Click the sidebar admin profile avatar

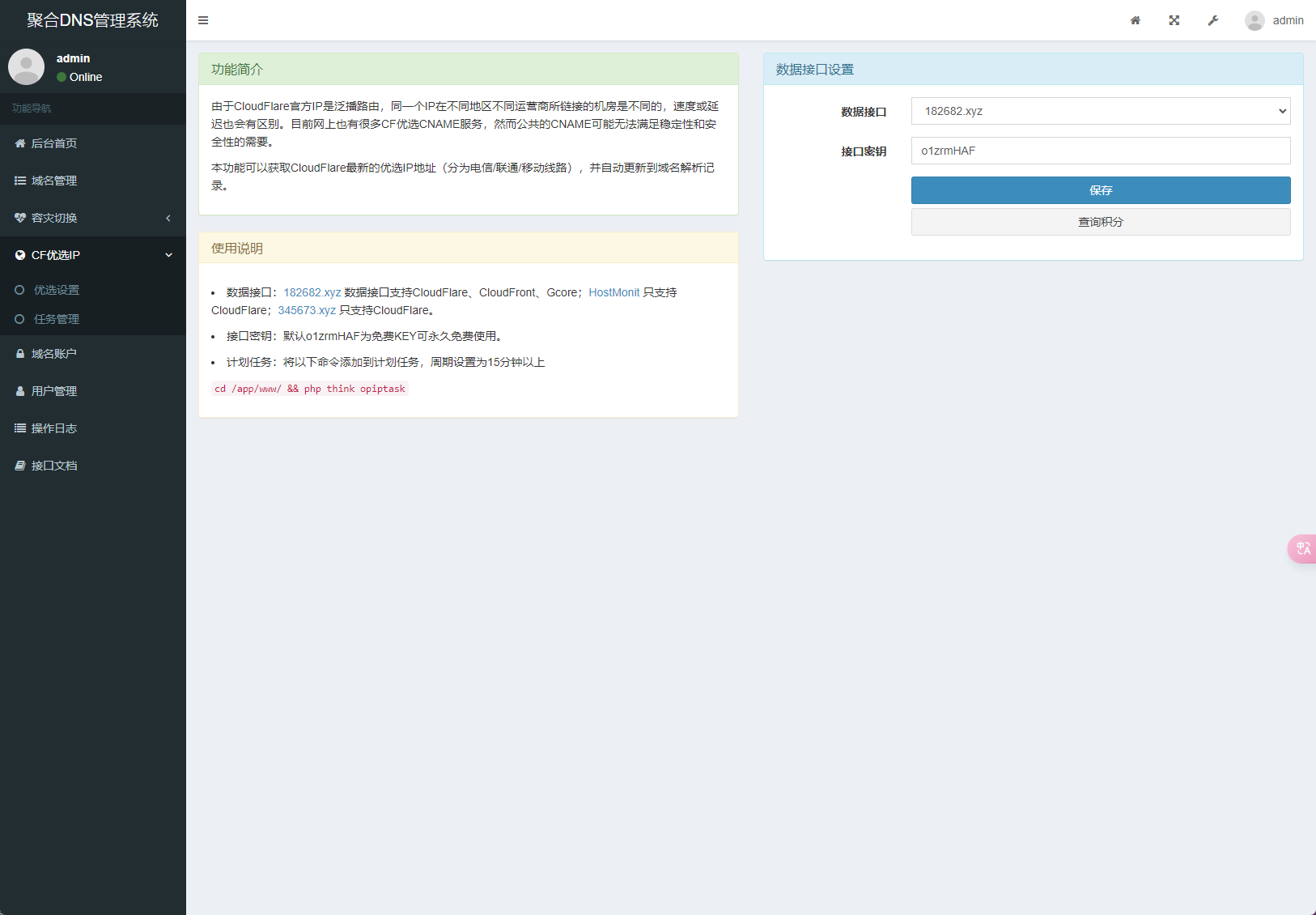pos(26,66)
